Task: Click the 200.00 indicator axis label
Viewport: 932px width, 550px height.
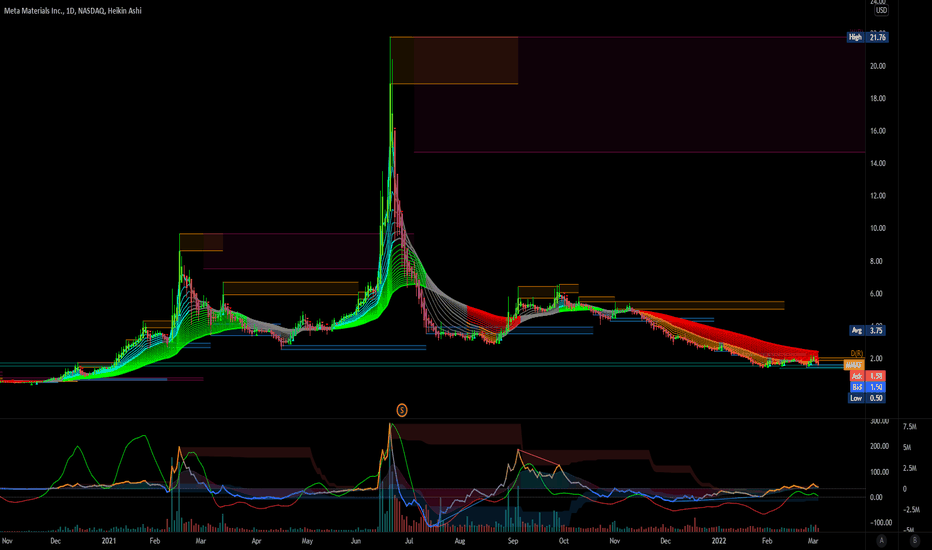Action: click(880, 446)
